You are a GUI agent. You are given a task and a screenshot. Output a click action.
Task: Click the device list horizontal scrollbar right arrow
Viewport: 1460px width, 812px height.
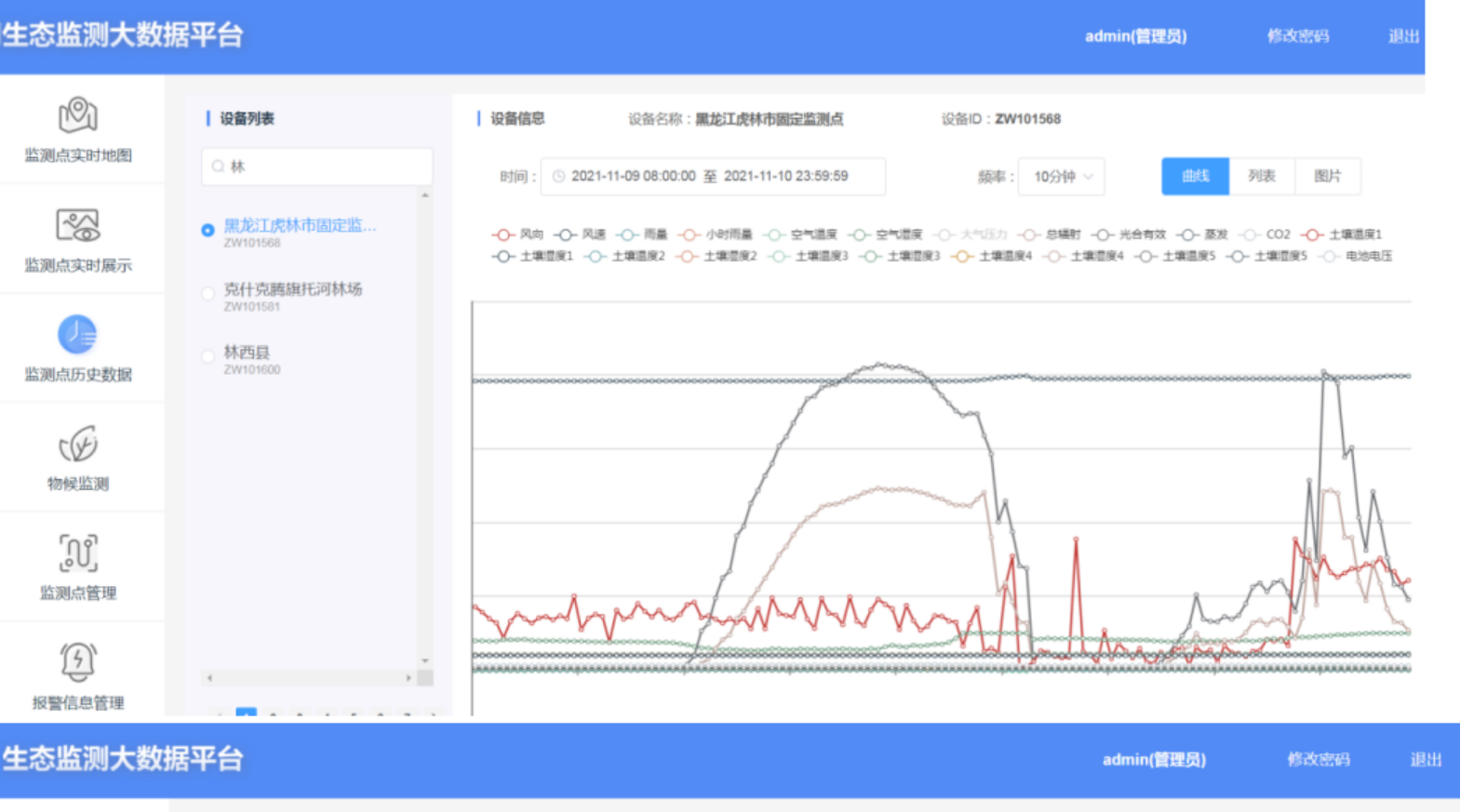point(409,678)
